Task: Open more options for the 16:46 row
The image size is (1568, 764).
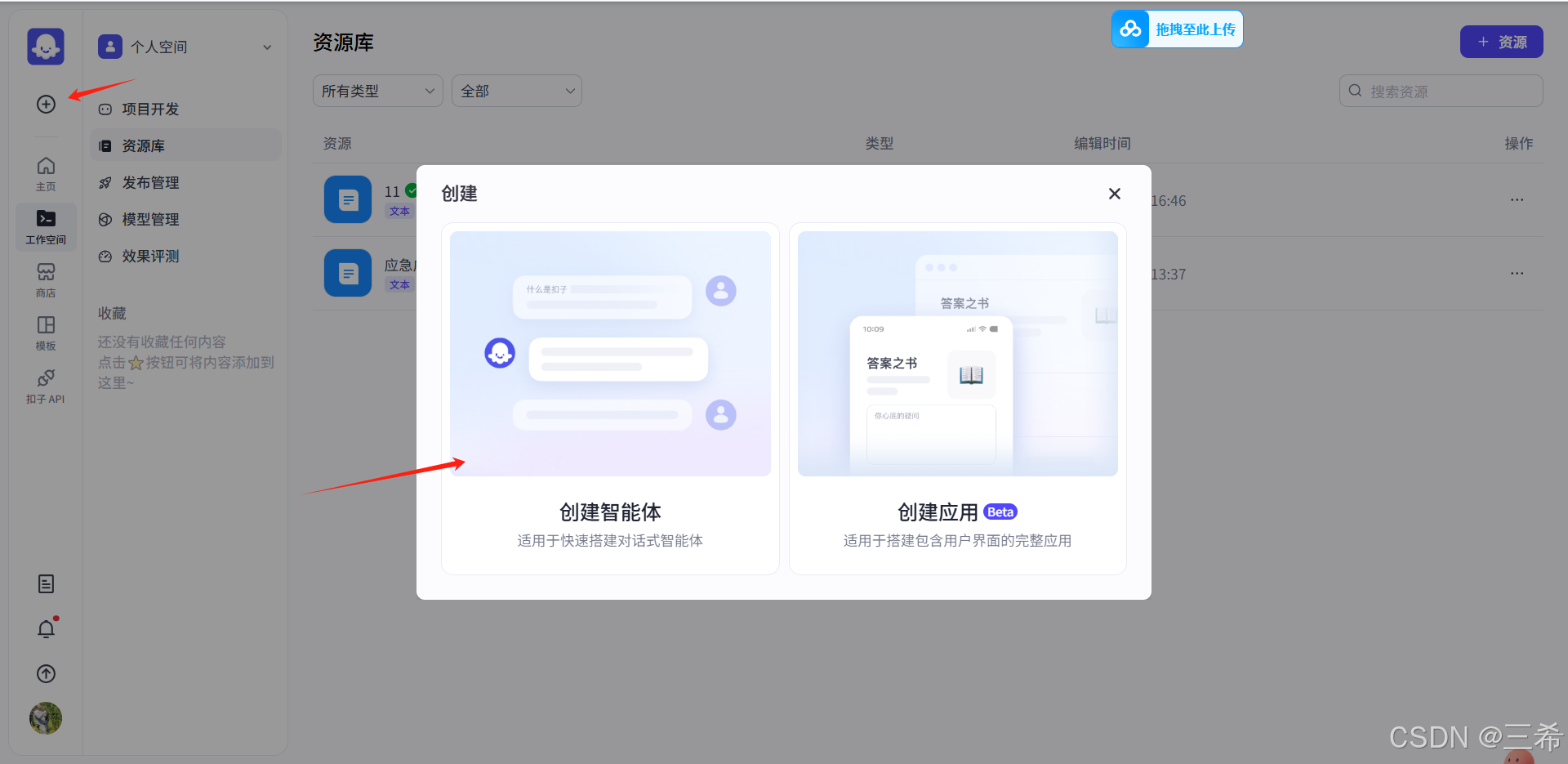Action: (x=1517, y=200)
